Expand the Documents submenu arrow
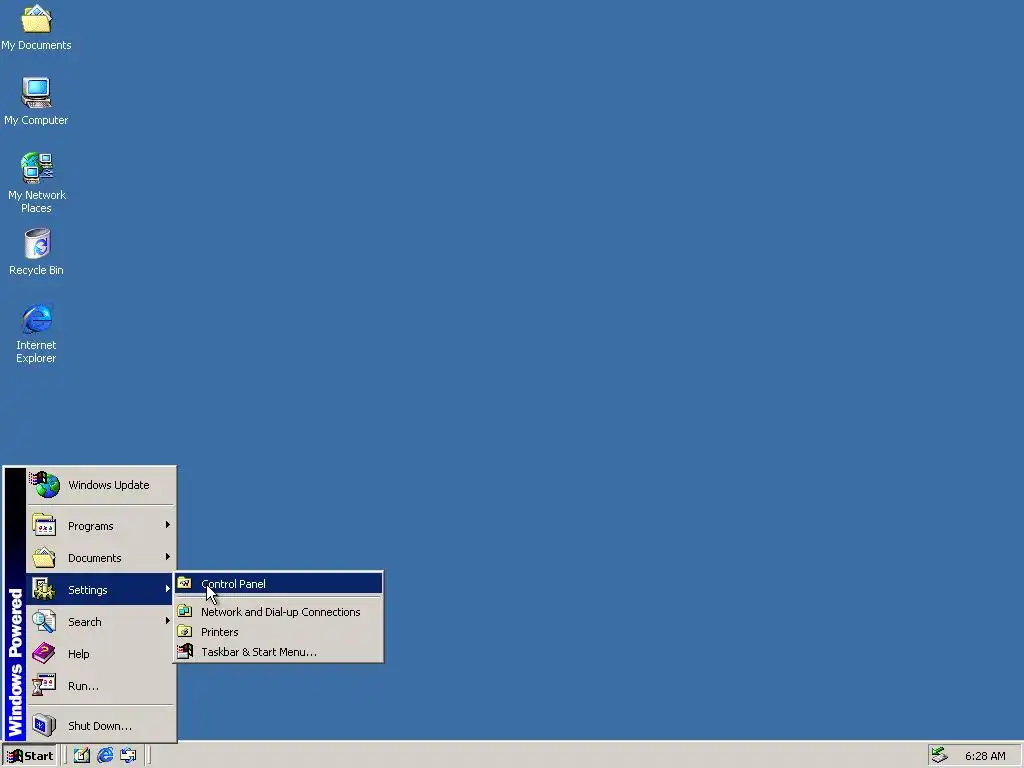 tap(168, 557)
